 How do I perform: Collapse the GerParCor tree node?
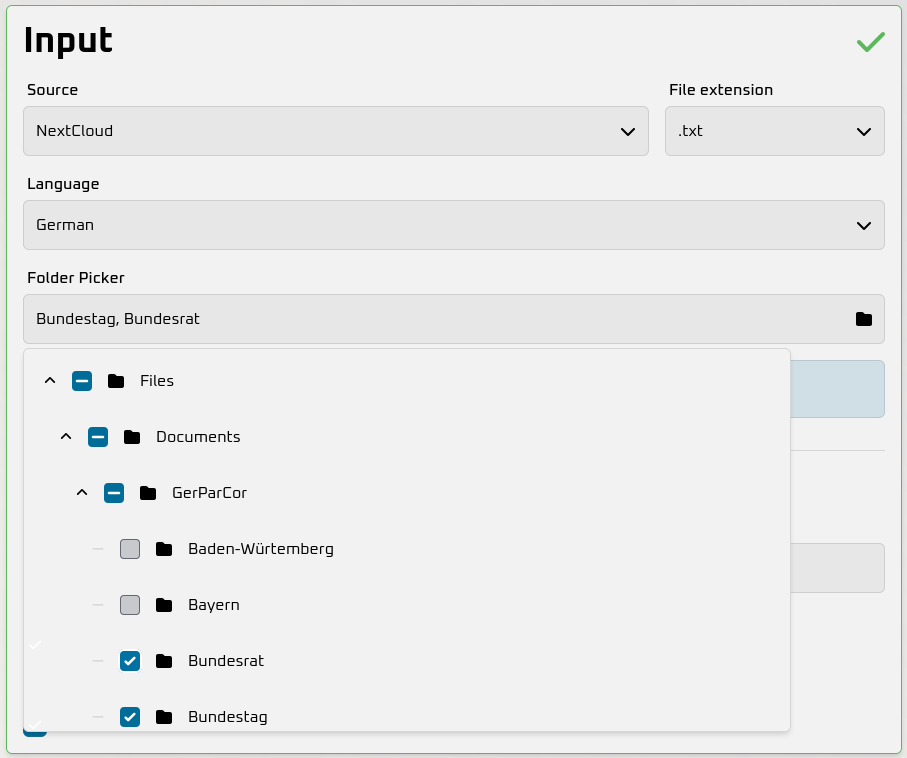tap(82, 493)
